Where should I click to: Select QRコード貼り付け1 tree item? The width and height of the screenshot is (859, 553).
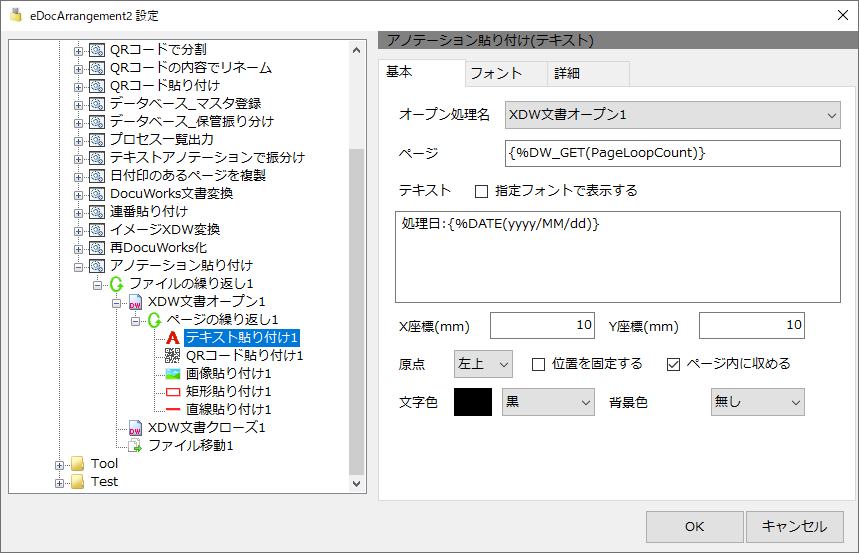244,356
